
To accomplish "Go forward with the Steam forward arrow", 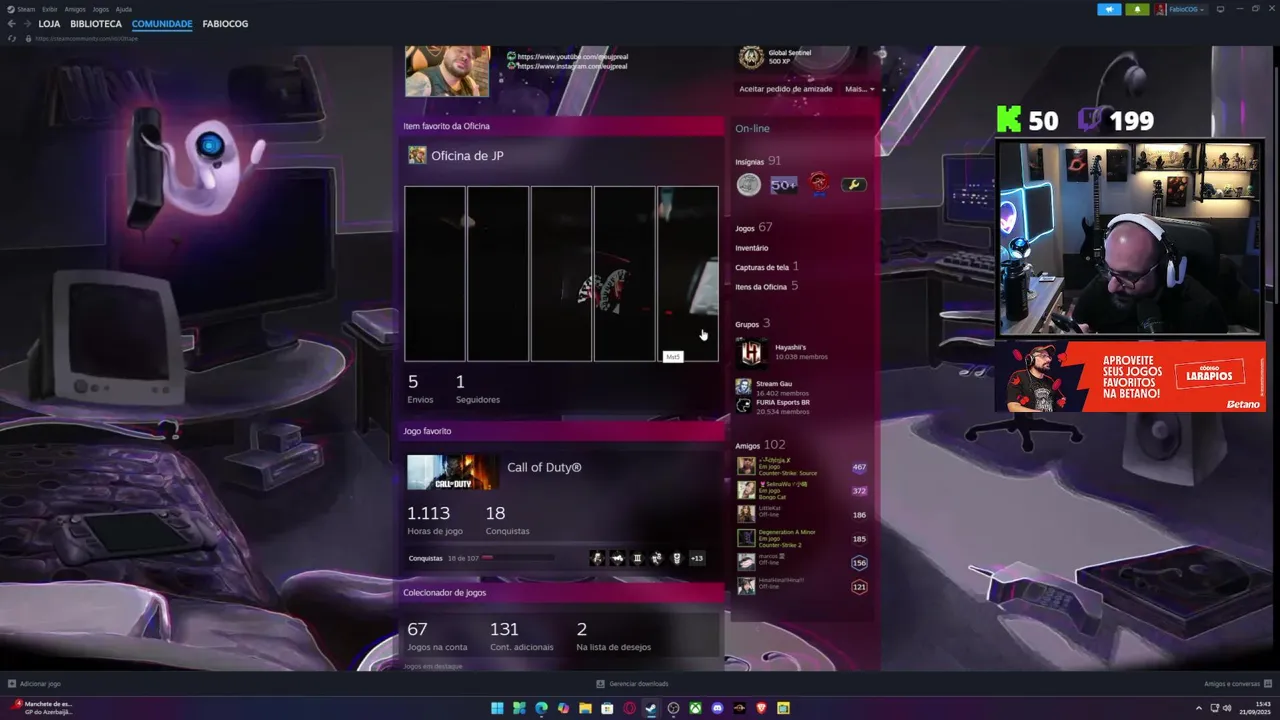I will click(26, 24).
